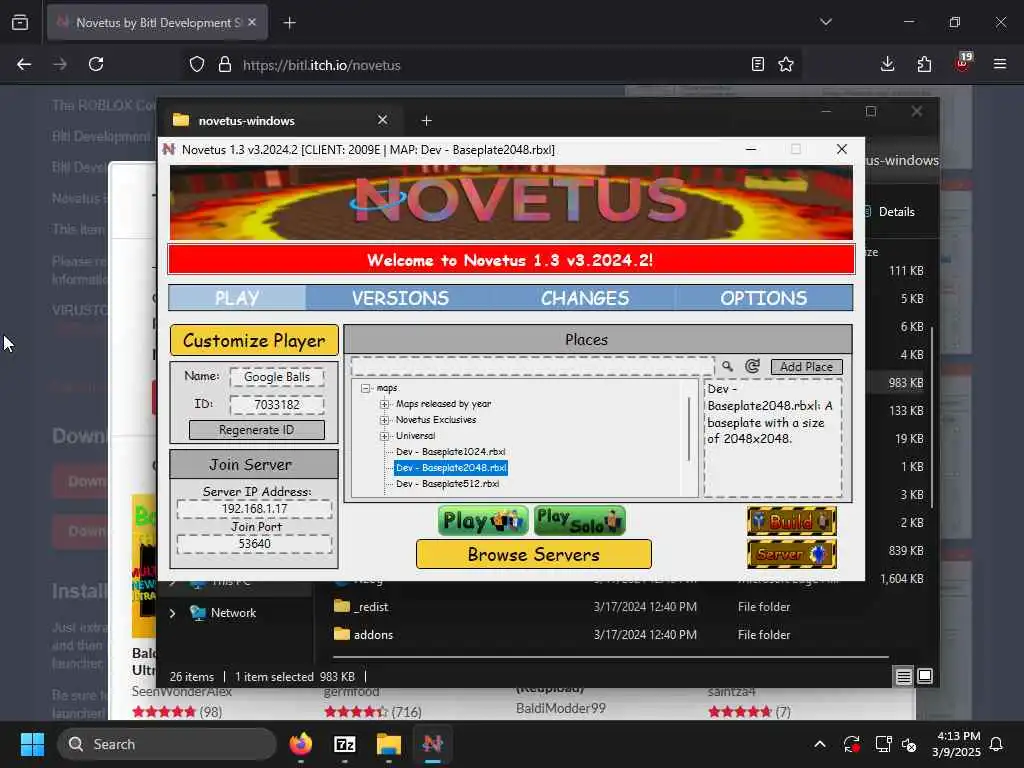Click the Join Port field
This screenshot has width=1024, height=768.
coord(254,544)
